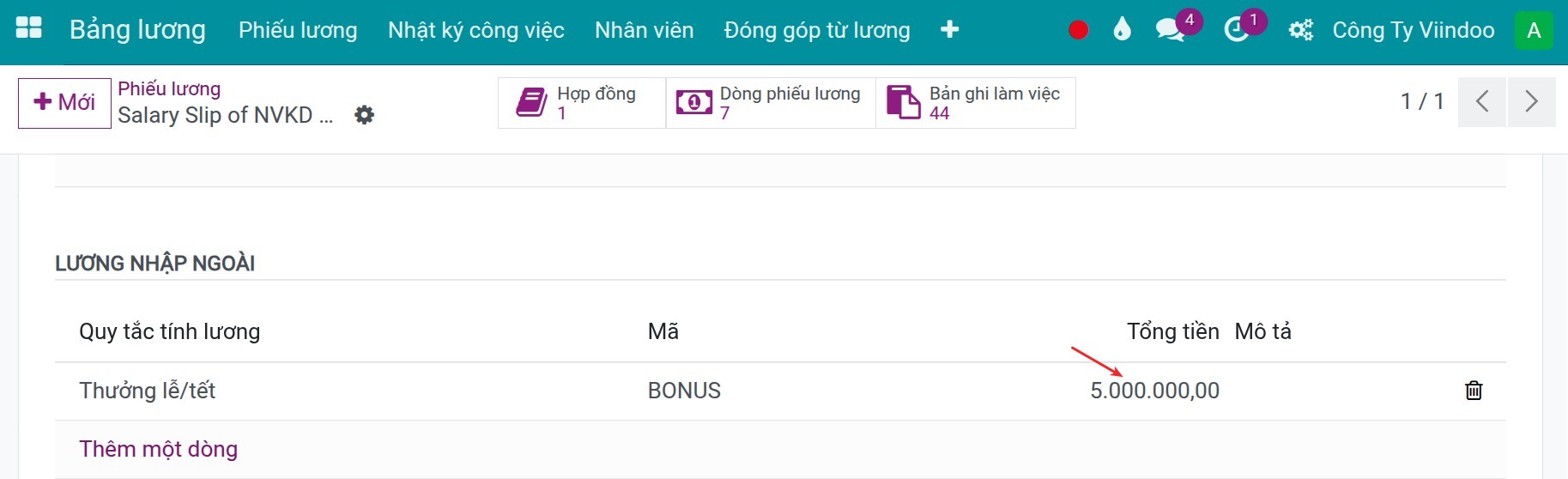The height and width of the screenshot is (479, 1568).
Task: Open the activities clock icon
Action: 1236,30
